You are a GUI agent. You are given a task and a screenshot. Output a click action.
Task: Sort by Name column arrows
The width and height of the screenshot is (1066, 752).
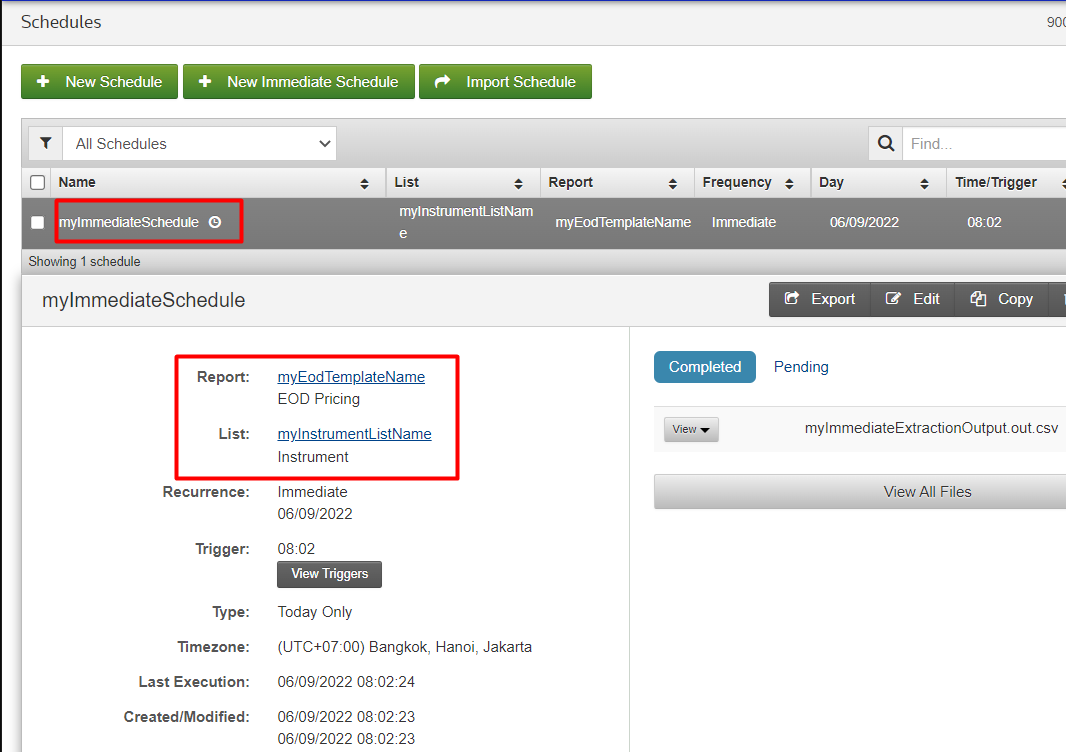(x=365, y=184)
